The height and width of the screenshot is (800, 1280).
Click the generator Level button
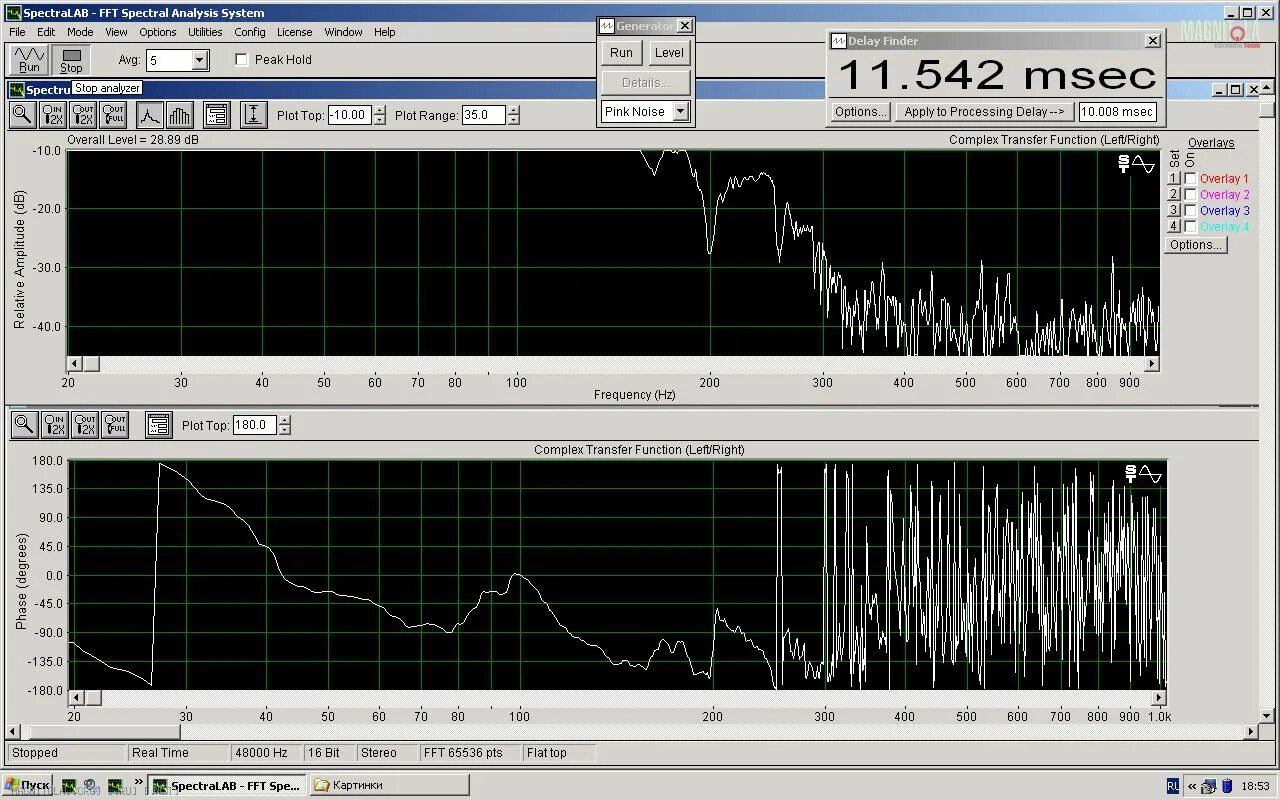click(x=669, y=53)
